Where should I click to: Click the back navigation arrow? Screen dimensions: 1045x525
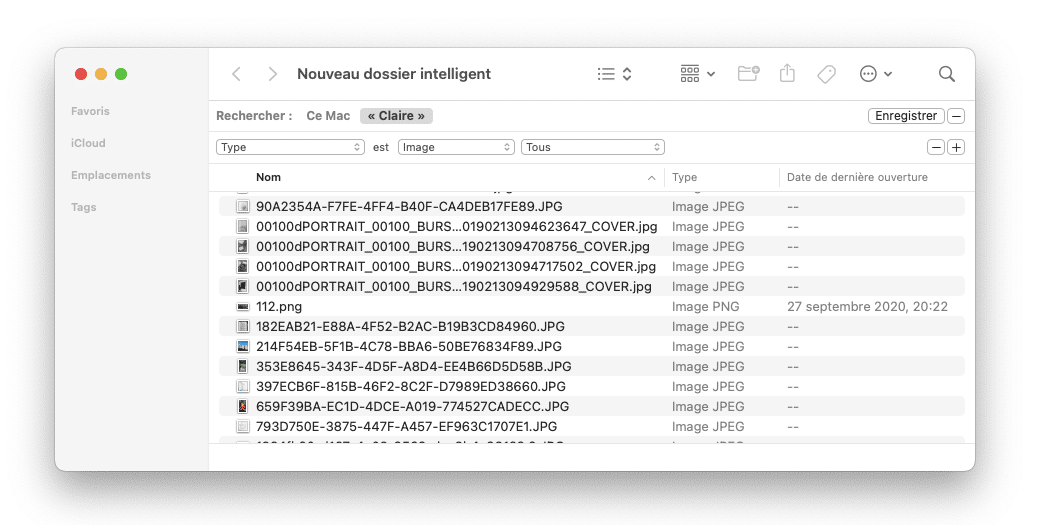click(236, 74)
